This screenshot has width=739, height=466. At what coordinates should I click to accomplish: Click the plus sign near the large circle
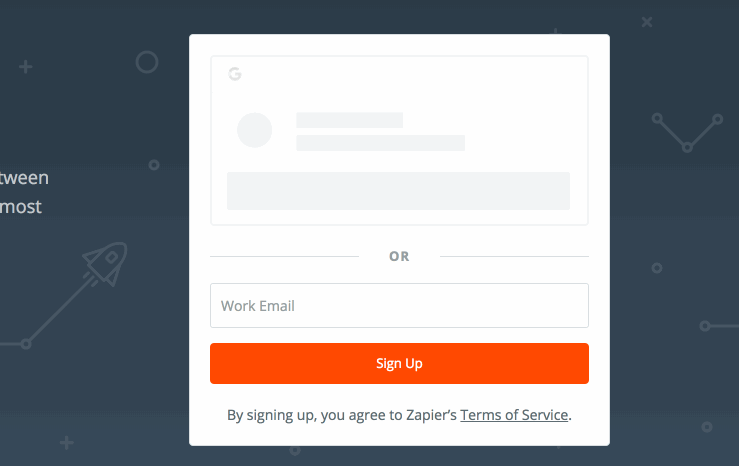tap(26, 67)
